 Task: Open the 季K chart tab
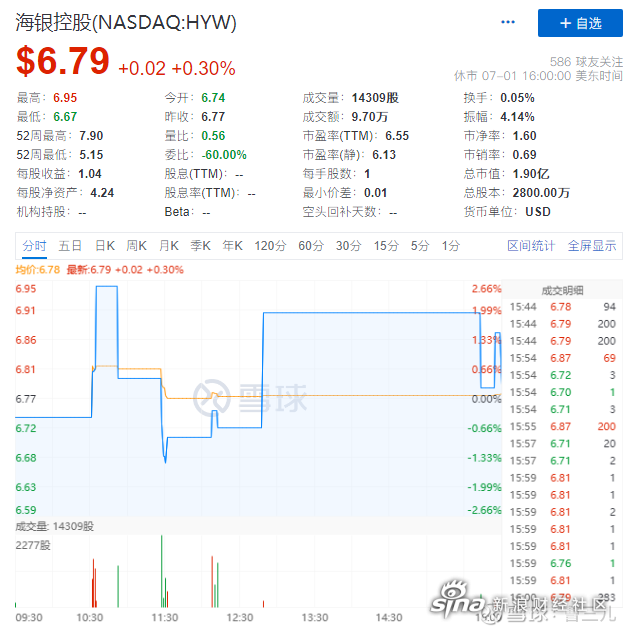point(200,246)
